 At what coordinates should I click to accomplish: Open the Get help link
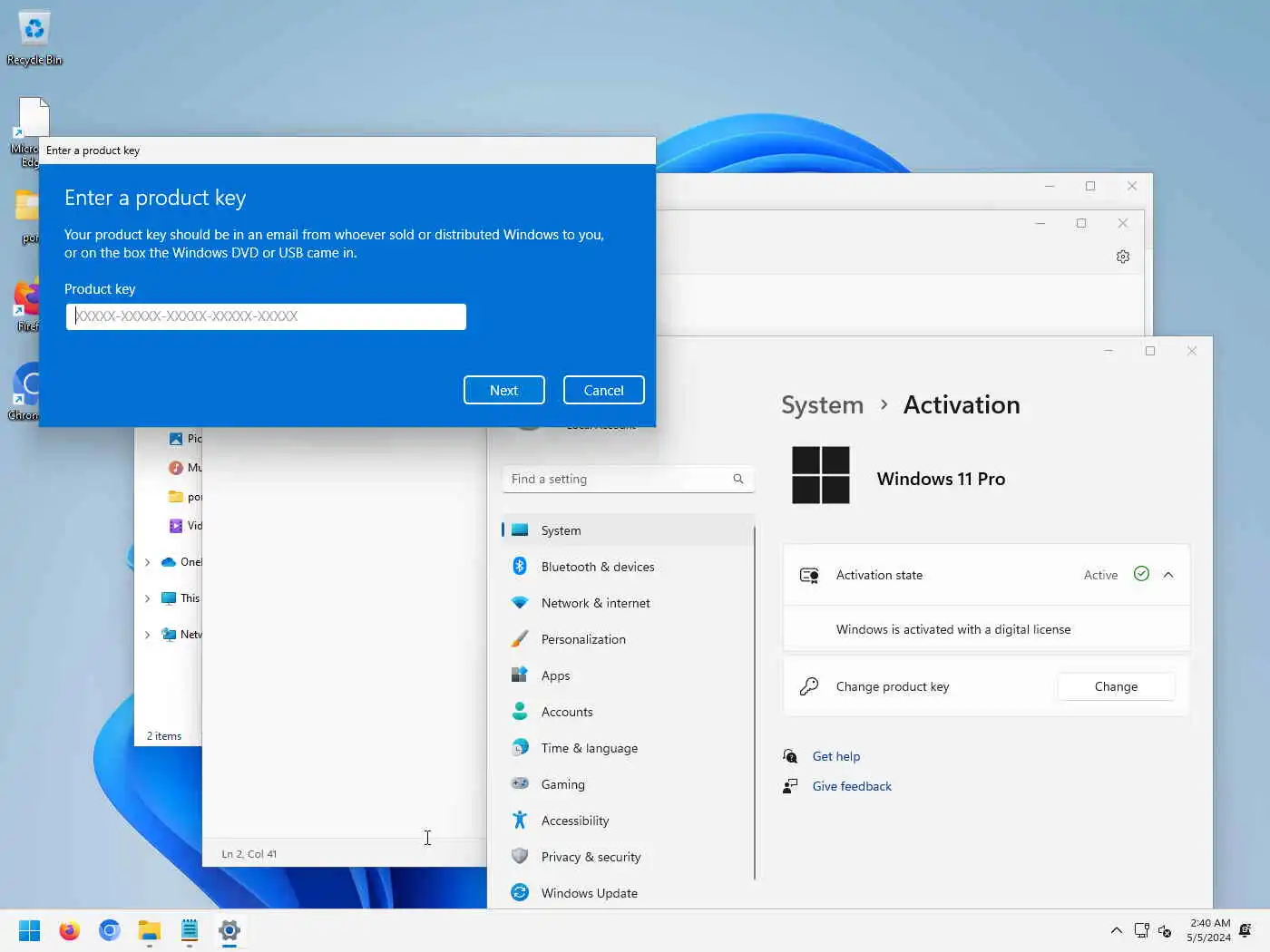(x=836, y=756)
